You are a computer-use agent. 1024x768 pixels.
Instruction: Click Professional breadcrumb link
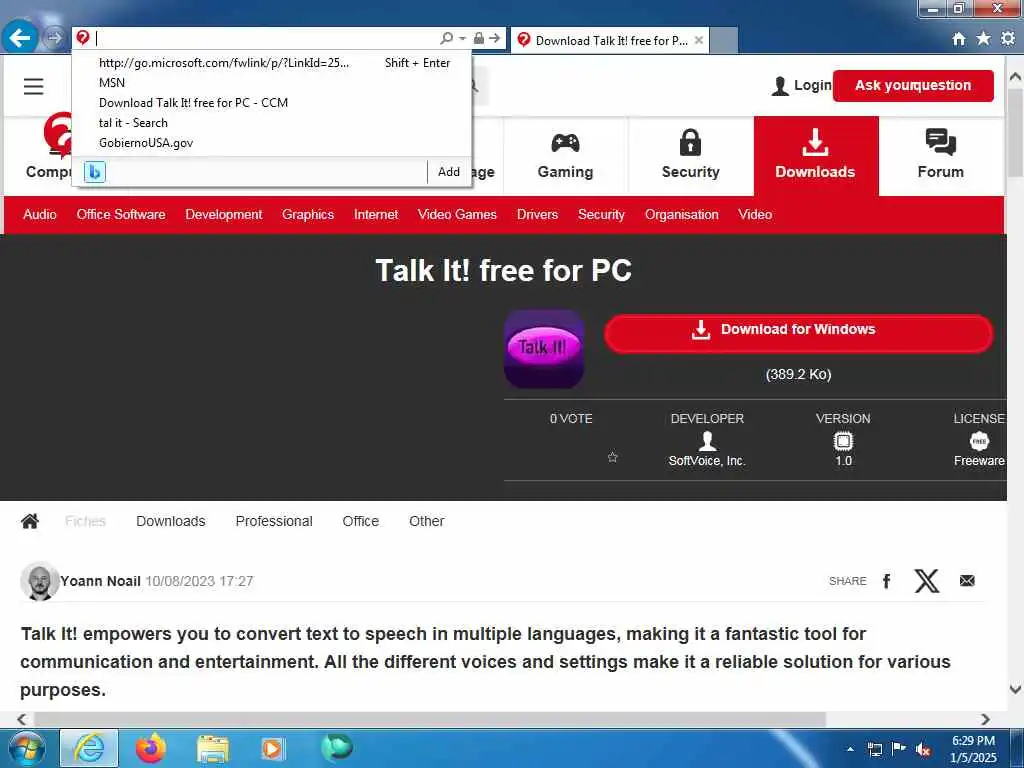[x=274, y=521]
